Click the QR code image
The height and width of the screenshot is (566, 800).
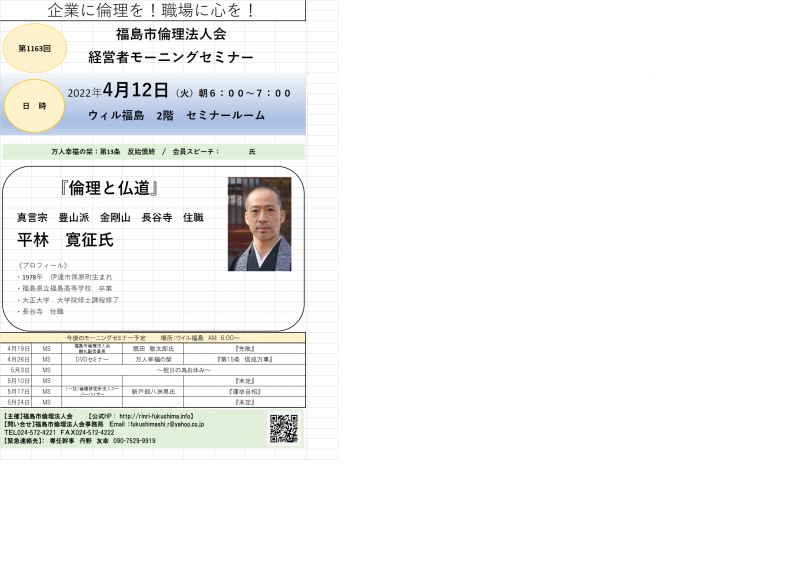point(284,428)
